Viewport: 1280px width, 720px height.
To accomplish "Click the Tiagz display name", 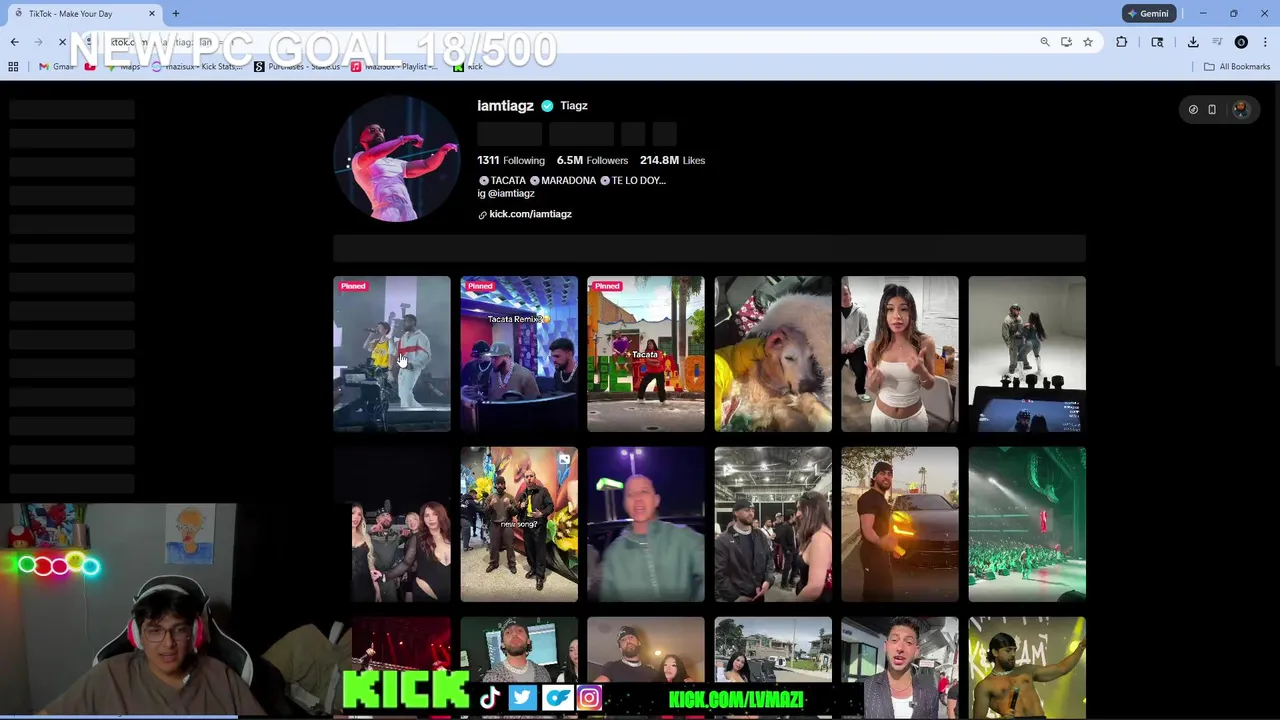I will pyautogui.click(x=574, y=106).
